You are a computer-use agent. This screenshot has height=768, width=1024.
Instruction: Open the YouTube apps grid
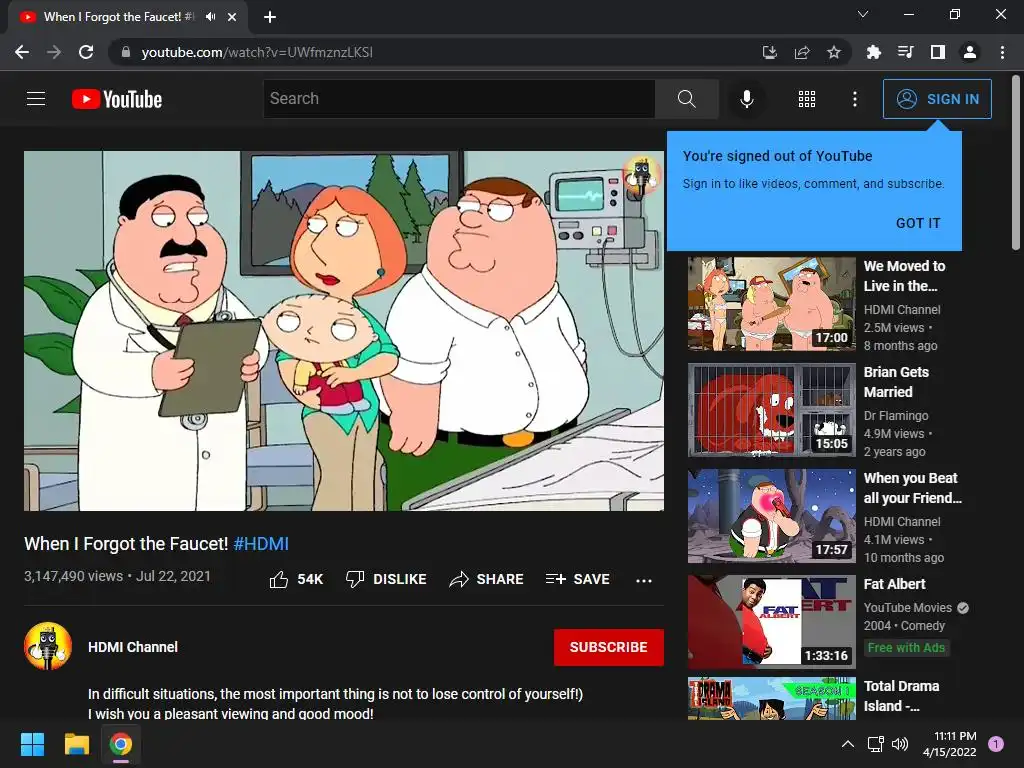[807, 99]
